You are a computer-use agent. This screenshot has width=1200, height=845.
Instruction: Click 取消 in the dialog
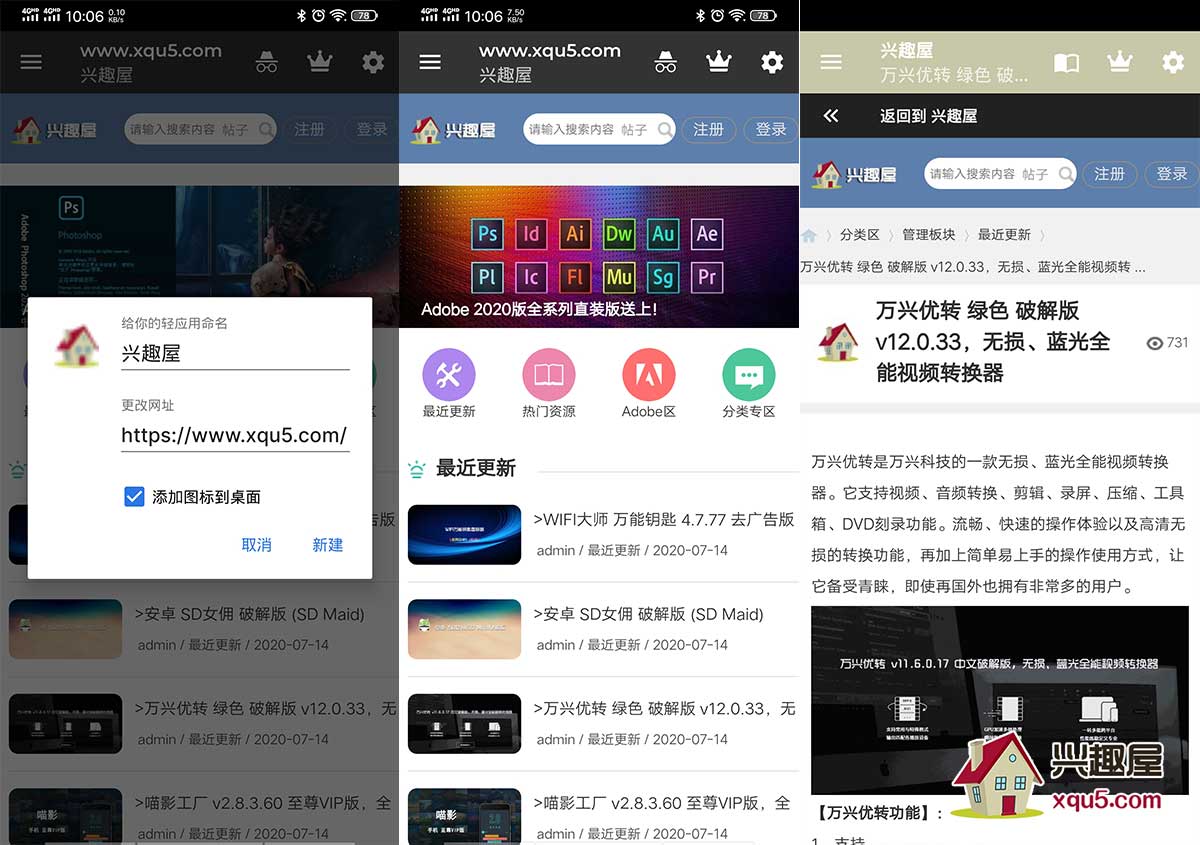tap(256, 545)
